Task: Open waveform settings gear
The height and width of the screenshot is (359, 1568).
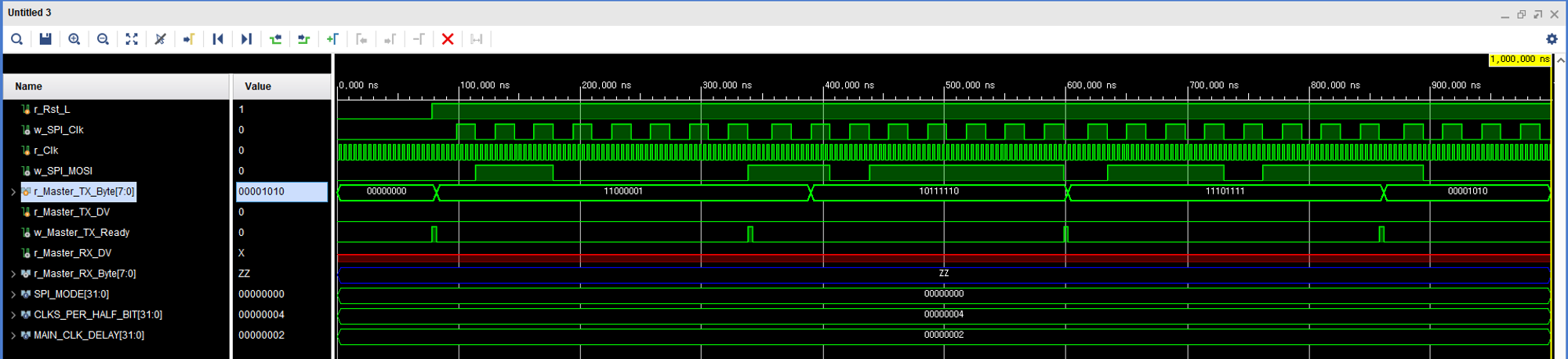Action: (x=1552, y=39)
